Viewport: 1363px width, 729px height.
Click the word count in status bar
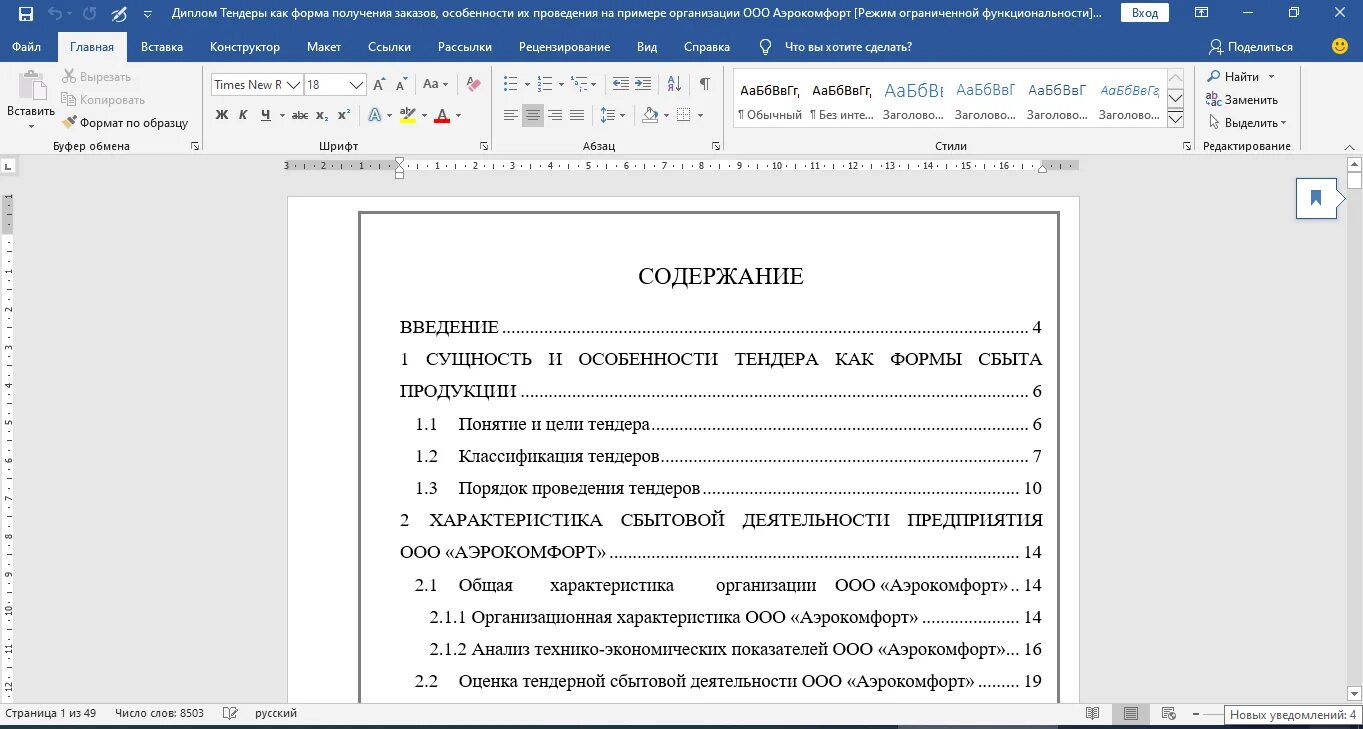click(159, 713)
